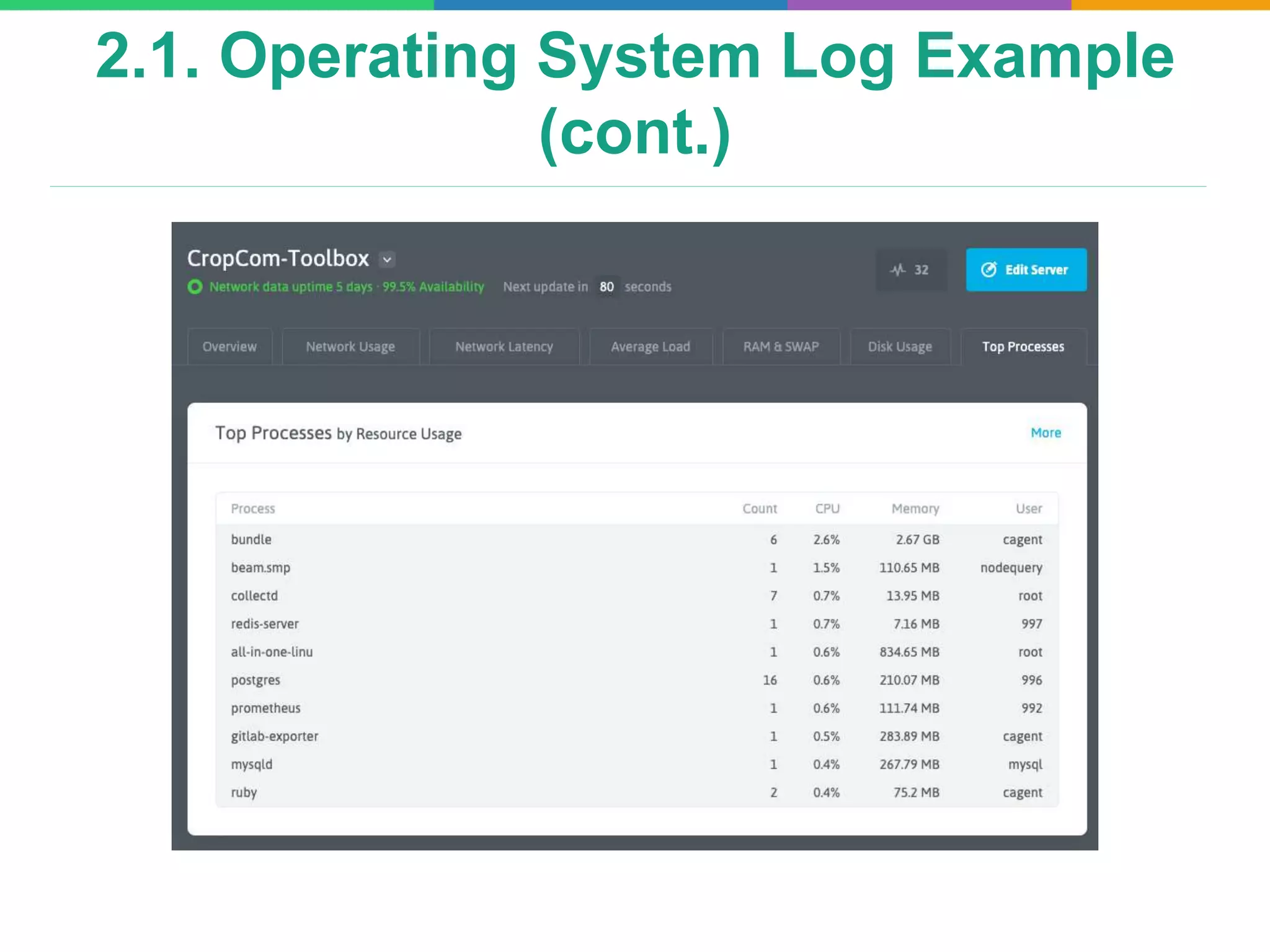Screen dimensions: 1270x952
Task: Click the 834.65 MB memory value
Action: [909, 652]
